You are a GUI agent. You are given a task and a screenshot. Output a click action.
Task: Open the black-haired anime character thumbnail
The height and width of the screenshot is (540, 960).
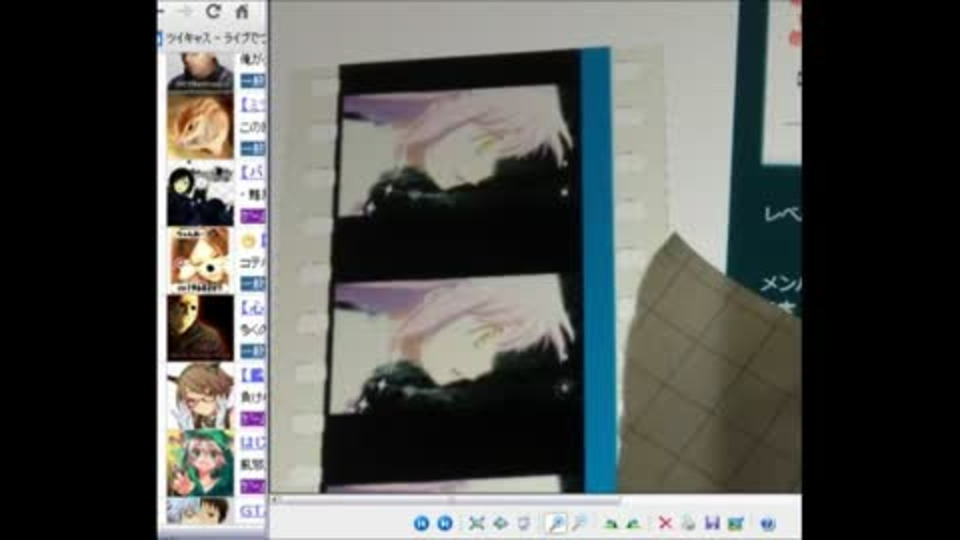click(200, 194)
